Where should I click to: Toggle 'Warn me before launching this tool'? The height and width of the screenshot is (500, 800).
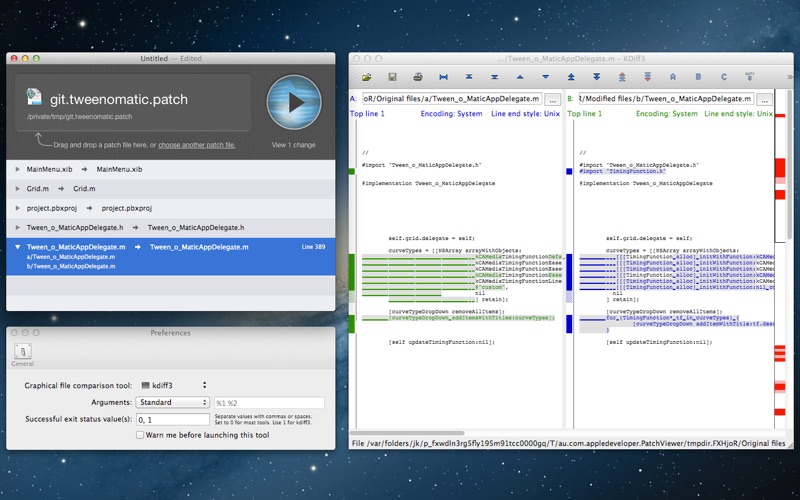[x=140, y=435]
